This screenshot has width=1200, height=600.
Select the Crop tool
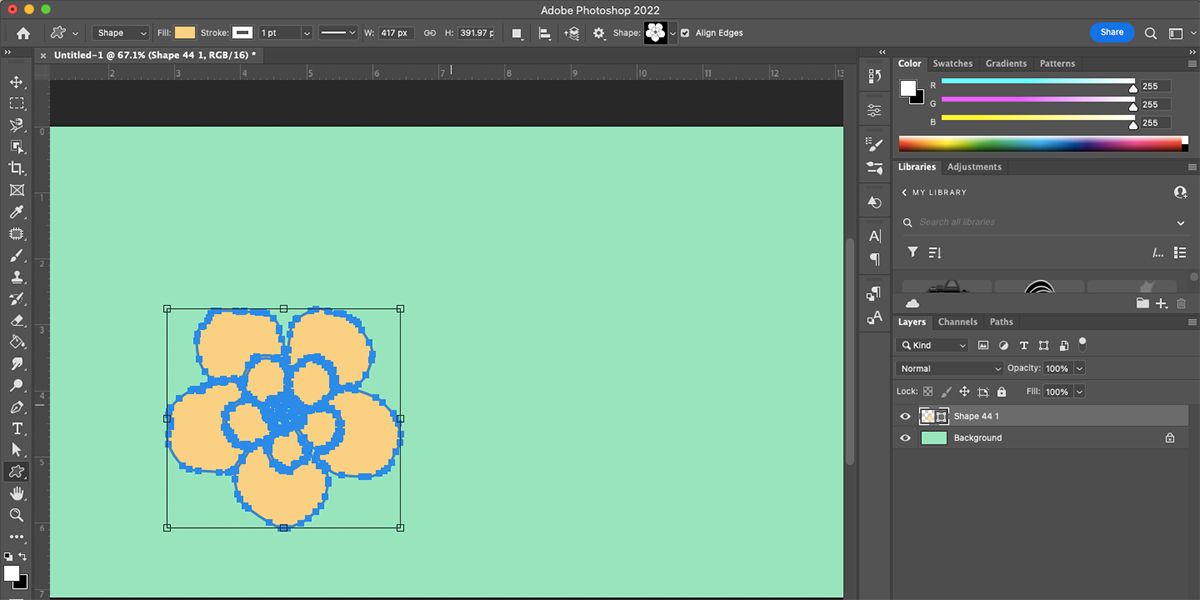click(17, 168)
